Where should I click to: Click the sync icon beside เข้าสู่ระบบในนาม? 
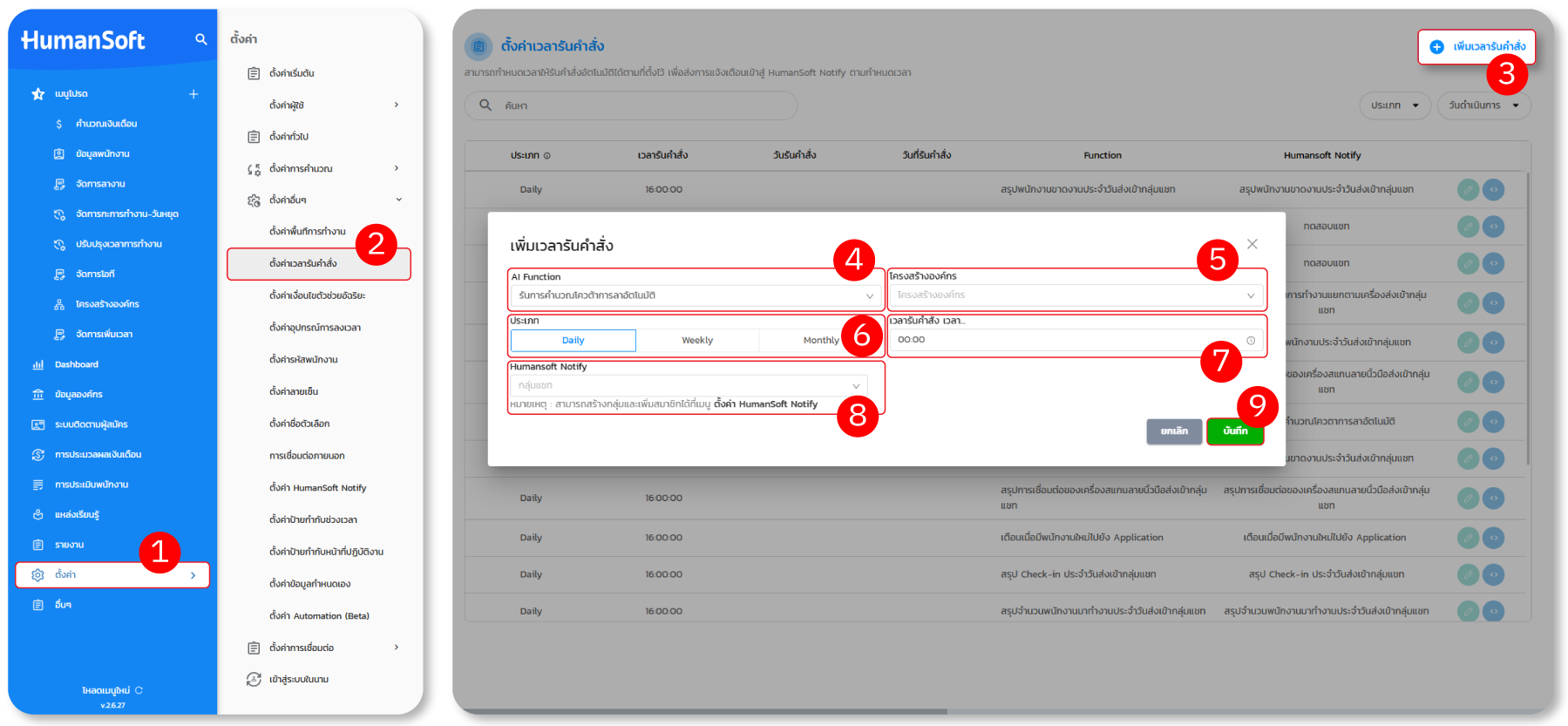pos(254,680)
